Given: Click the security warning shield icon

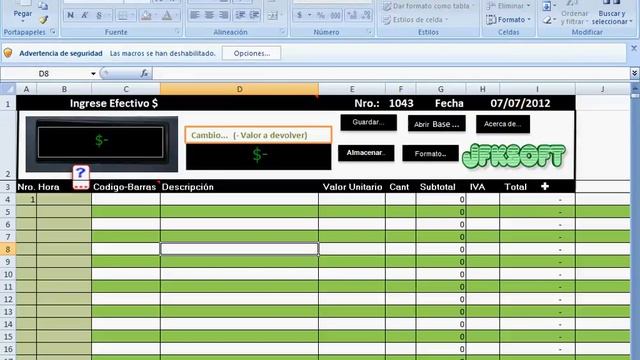Looking at the screenshot, I should [x=8, y=53].
